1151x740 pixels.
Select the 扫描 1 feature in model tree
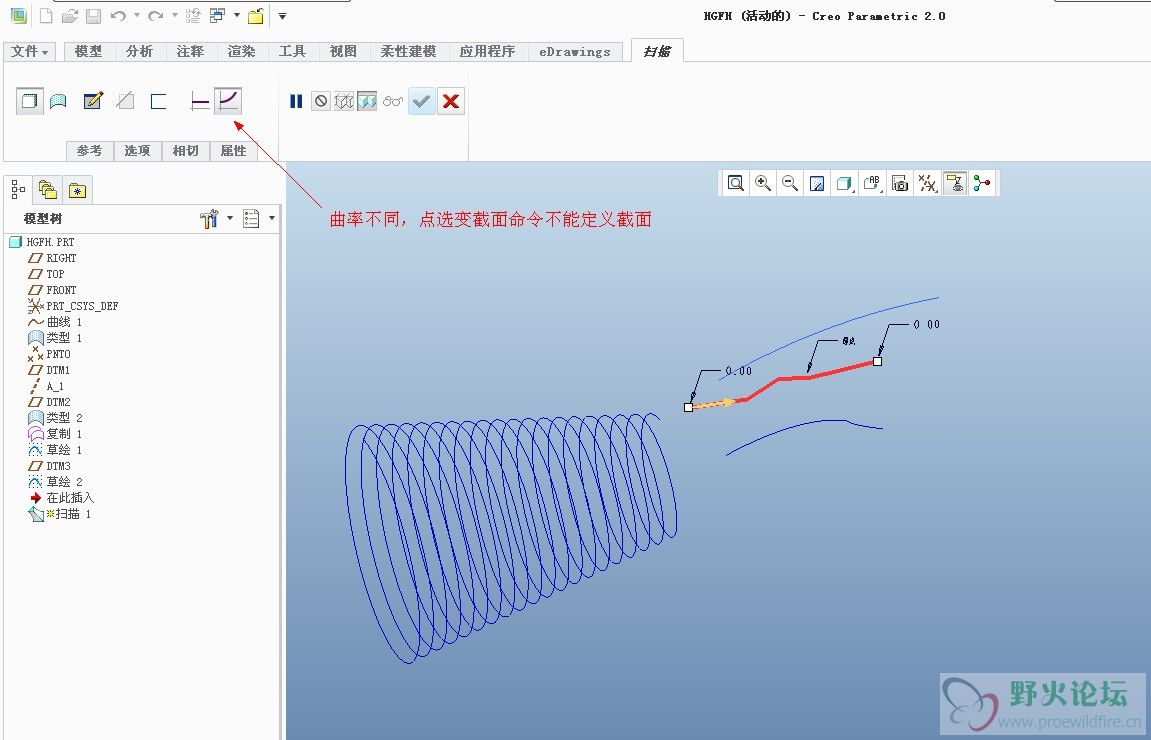(59, 514)
